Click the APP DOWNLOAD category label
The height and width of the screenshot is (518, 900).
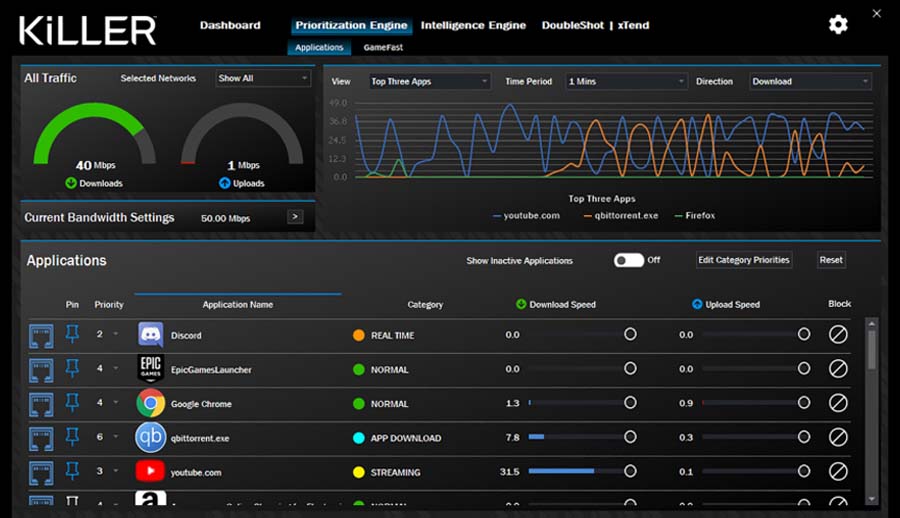[x=406, y=438]
